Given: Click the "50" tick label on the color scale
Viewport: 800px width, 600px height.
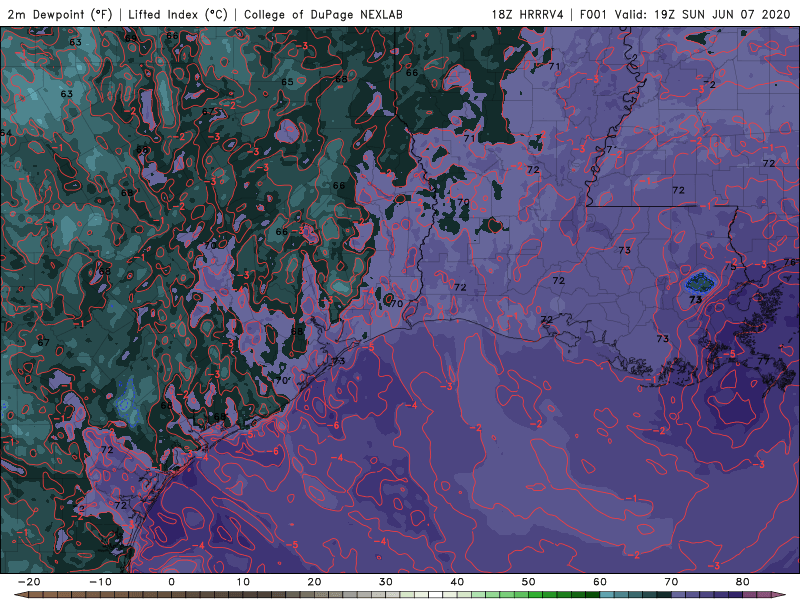Looking at the screenshot, I should (529, 582).
